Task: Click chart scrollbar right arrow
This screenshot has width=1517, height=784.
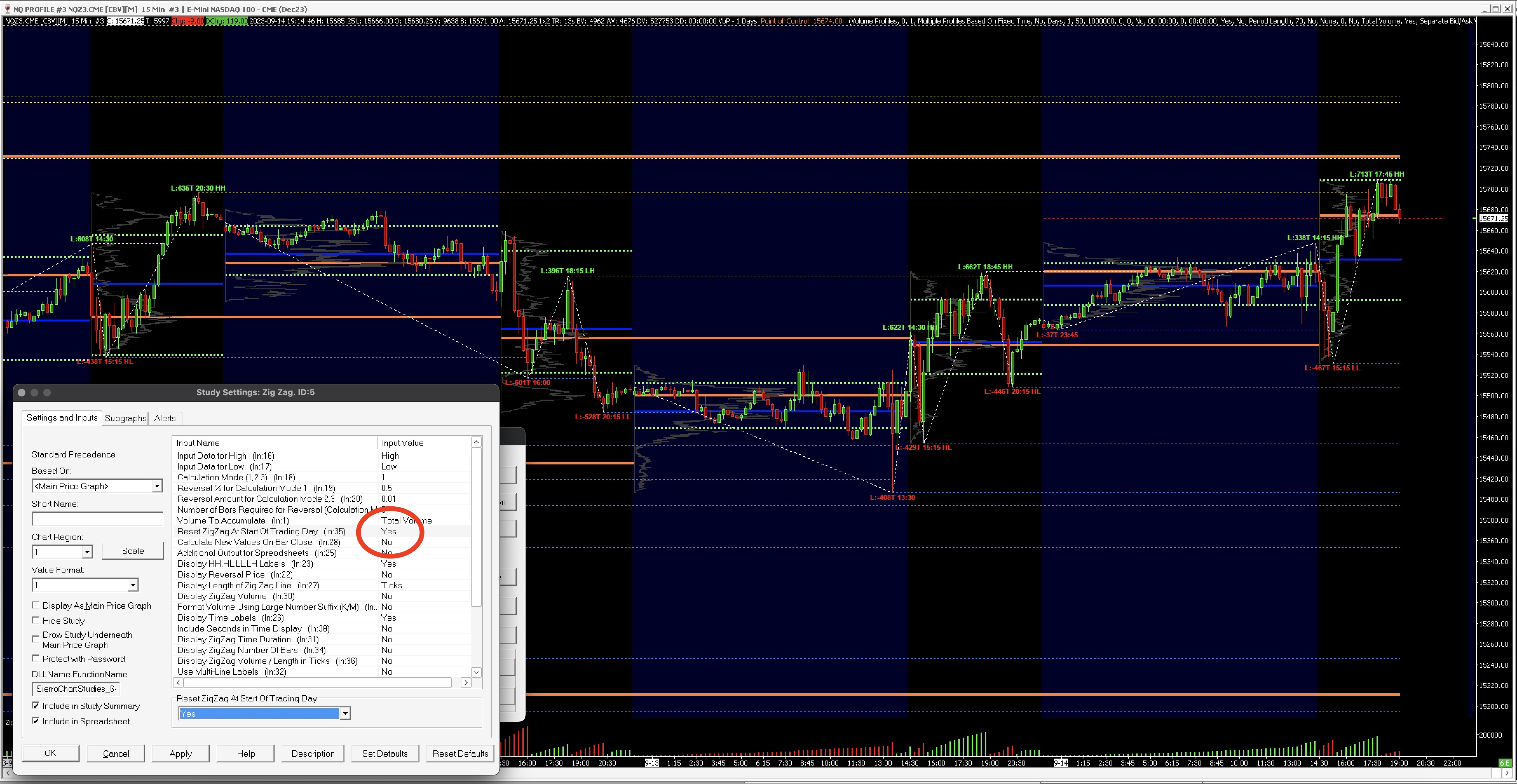Action: 1507,773
